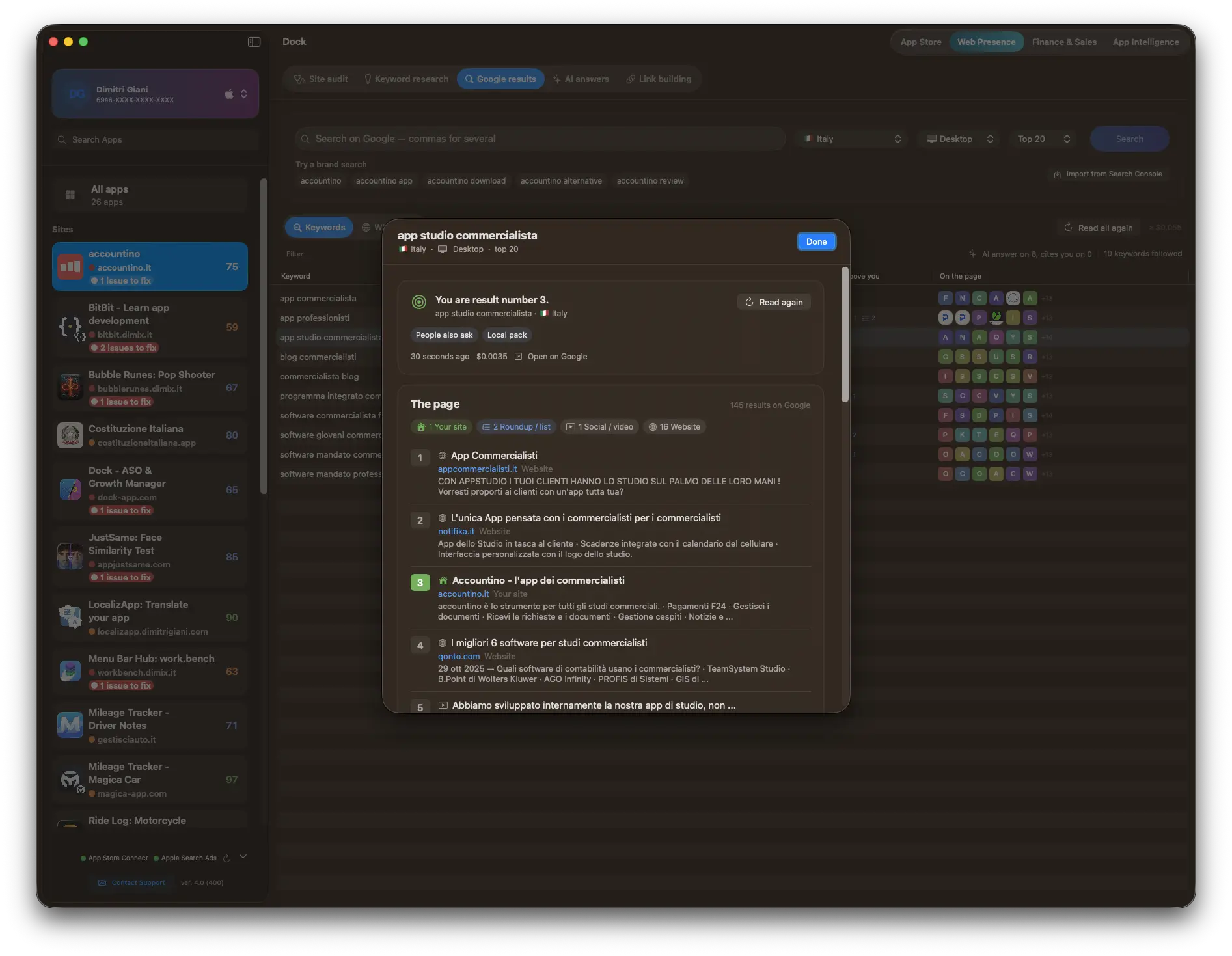Click the globe icon beside App Commercialisti
Viewport: 1232px width, 956px height.
point(443,456)
